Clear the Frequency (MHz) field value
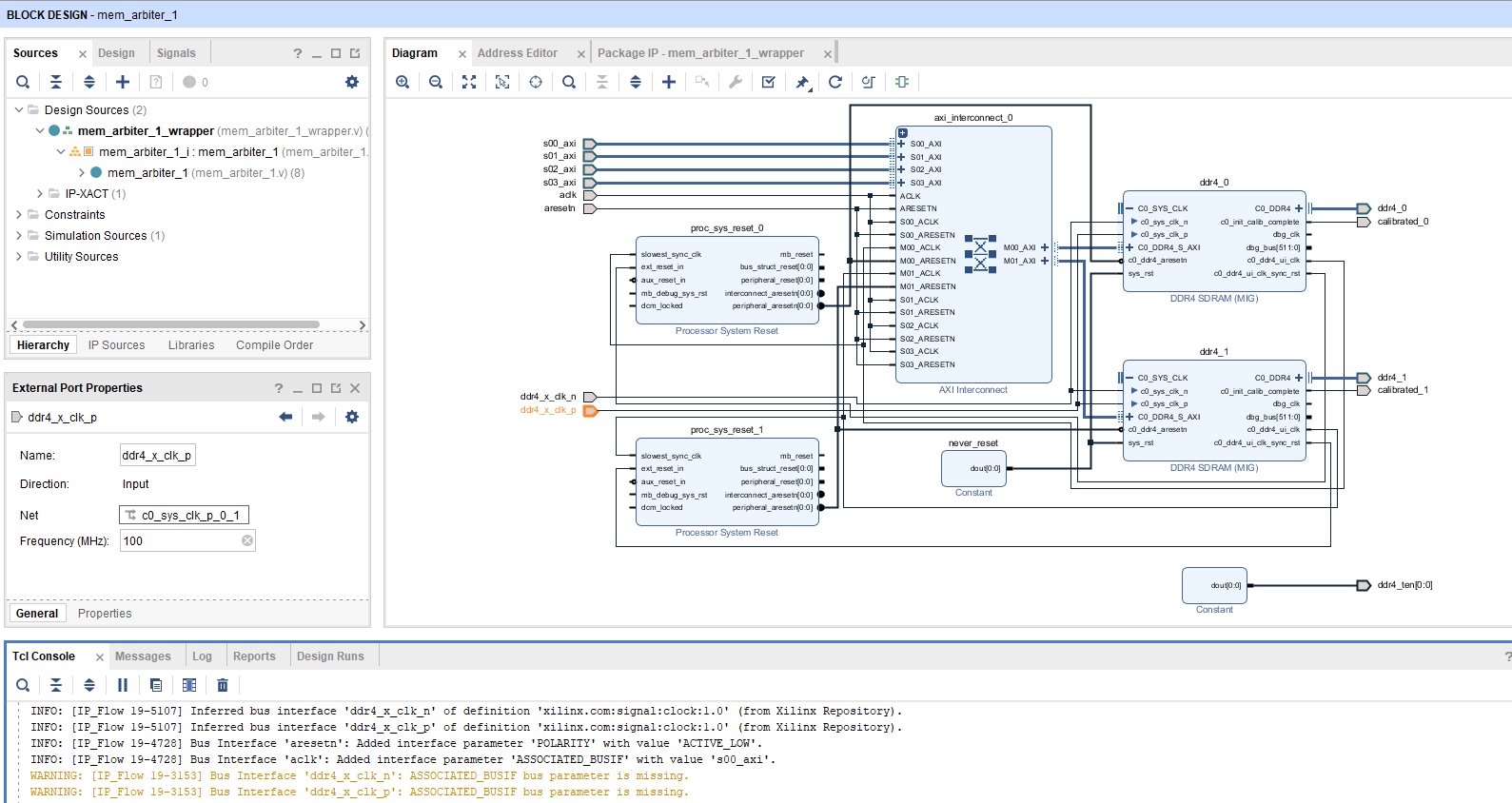The height and width of the screenshot is (803, 1512). coord(247,541)
